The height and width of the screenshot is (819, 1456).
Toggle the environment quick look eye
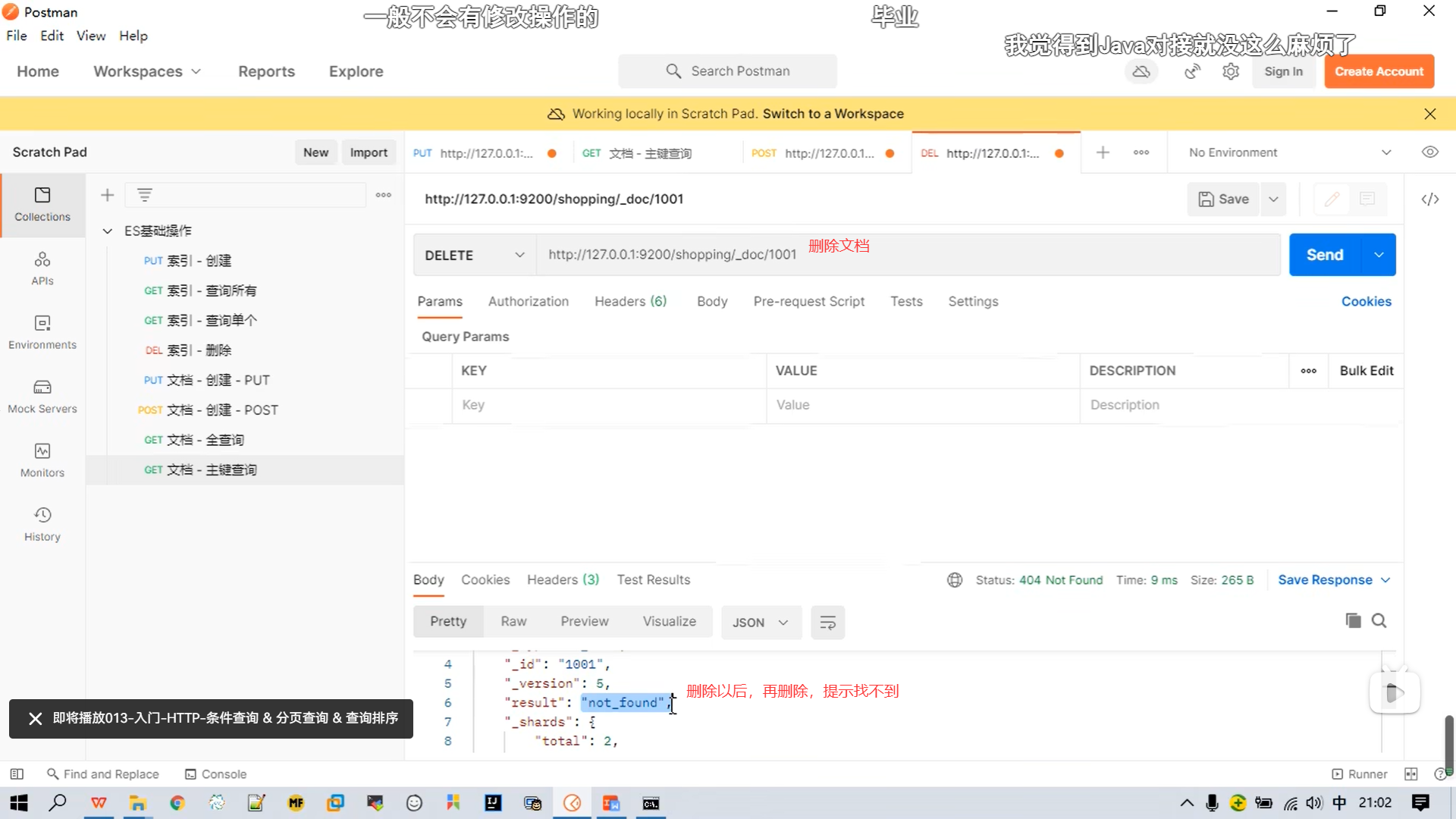pyautogui.click(x=1430, y=152)
